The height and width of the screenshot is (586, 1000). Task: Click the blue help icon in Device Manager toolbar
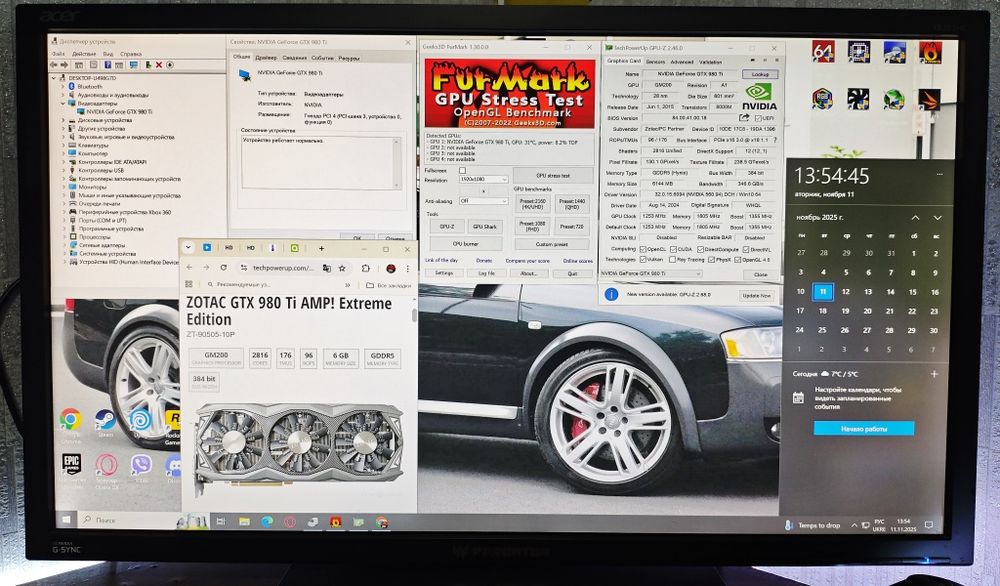coord(108,65)
